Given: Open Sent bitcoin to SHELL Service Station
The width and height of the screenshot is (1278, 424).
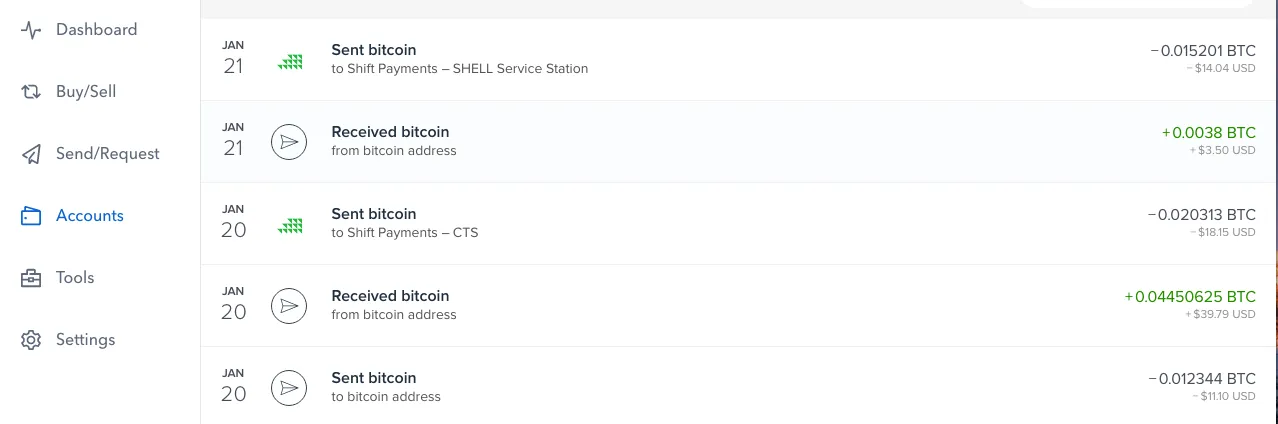Looking at the screenshot, I should click(x=739, y=59).
